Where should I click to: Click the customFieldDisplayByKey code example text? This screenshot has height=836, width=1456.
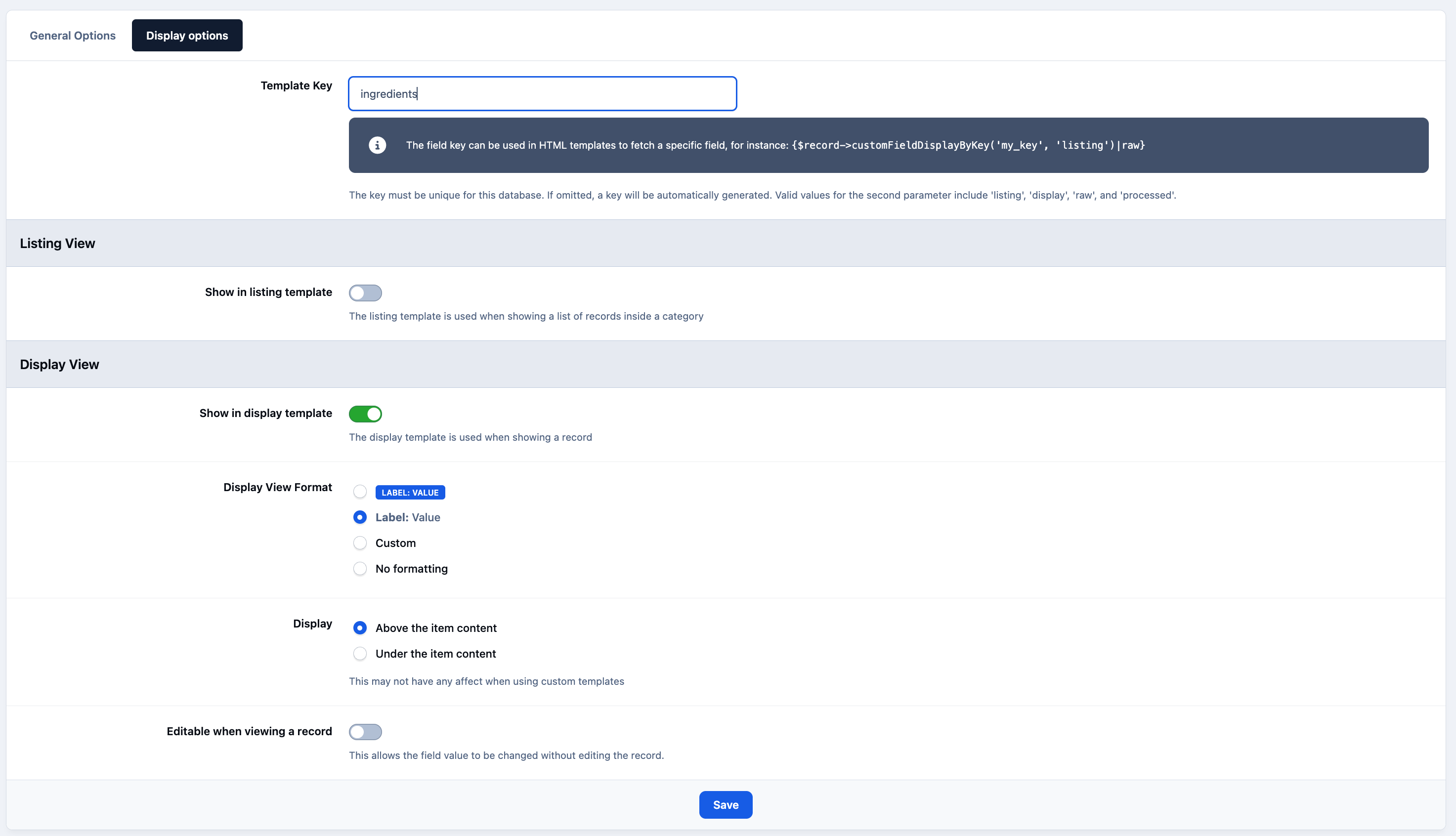pyautogui.click(x=968, y=145)
